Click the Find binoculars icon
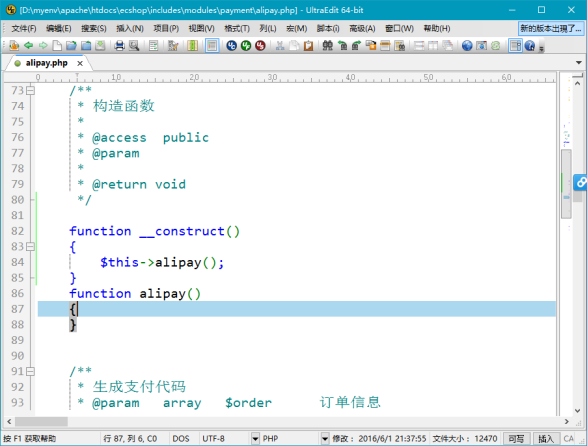This screenshot has width=587, height=446. [328, 46]
